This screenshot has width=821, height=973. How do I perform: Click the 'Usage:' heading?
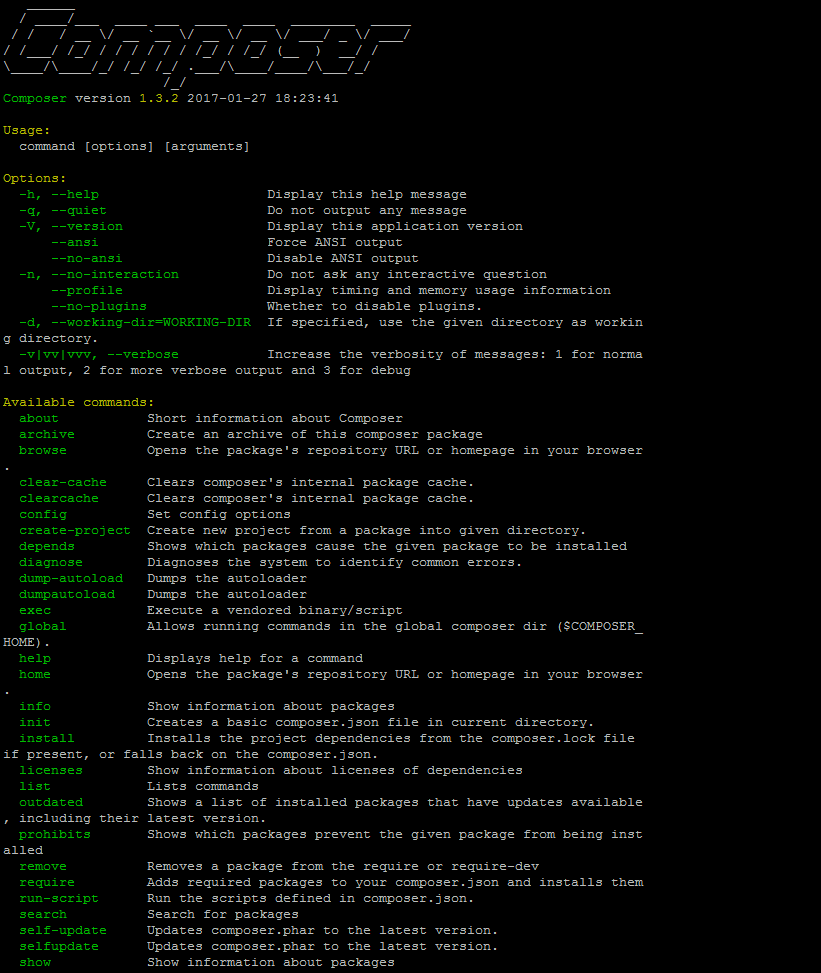tap(27, 130)
